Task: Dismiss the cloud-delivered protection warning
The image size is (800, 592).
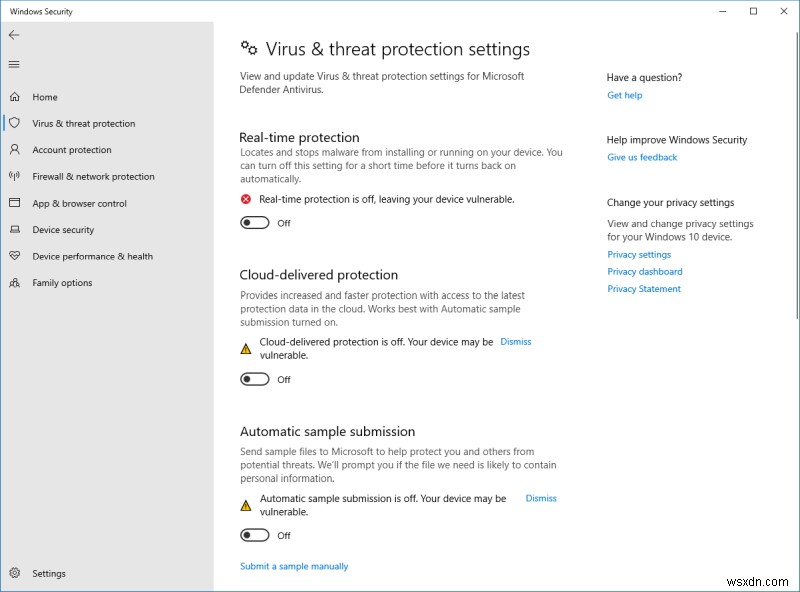Action: 516,341
